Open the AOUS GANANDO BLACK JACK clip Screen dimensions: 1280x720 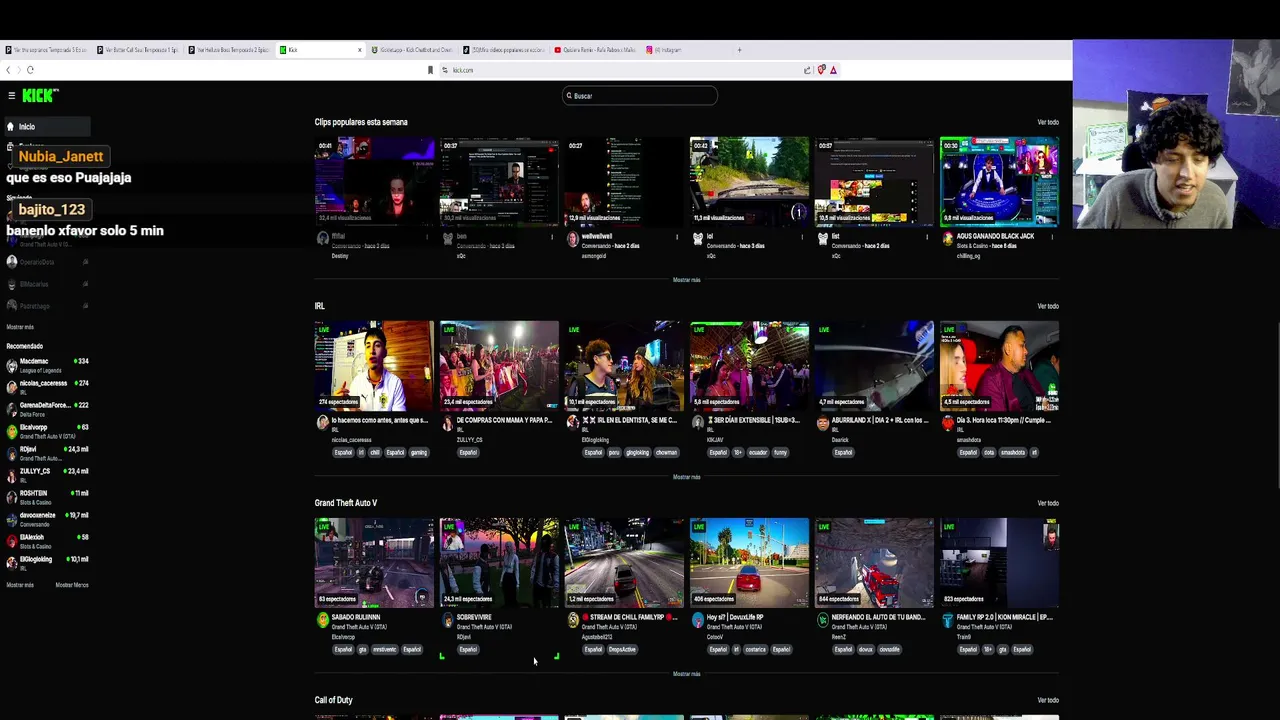tap(999, 182)
